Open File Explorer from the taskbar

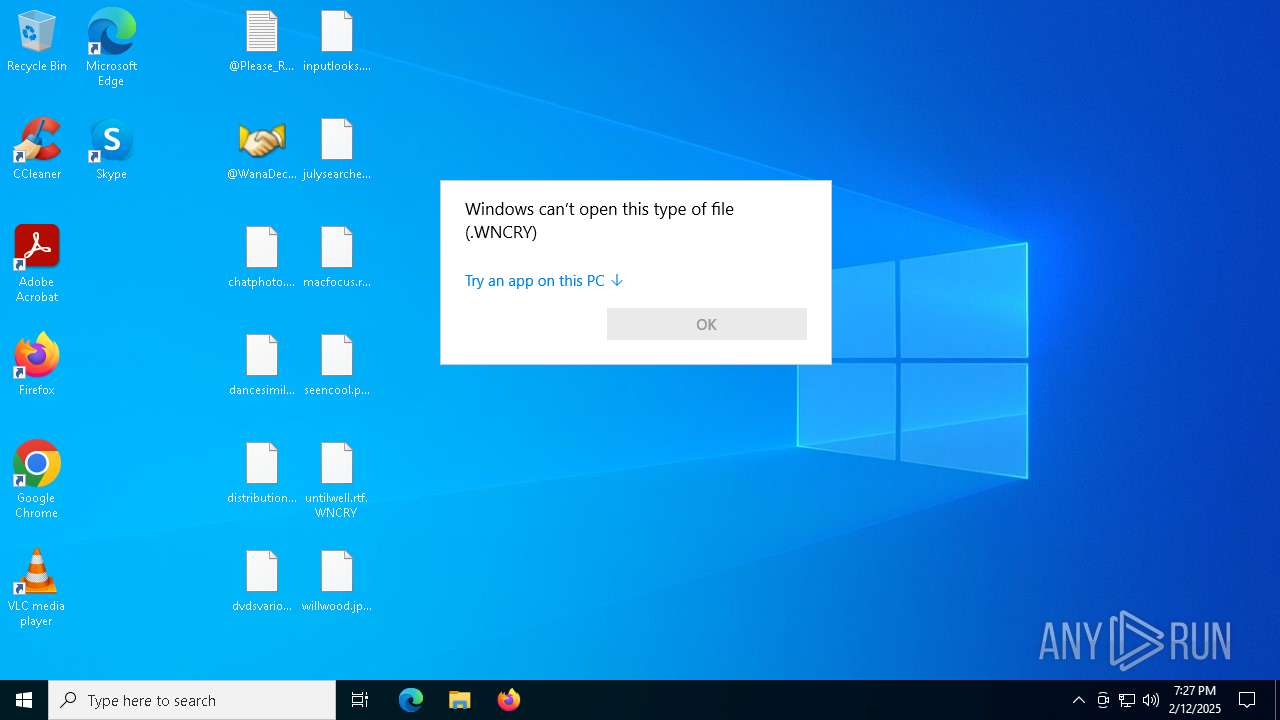click(x=460, y=700)
